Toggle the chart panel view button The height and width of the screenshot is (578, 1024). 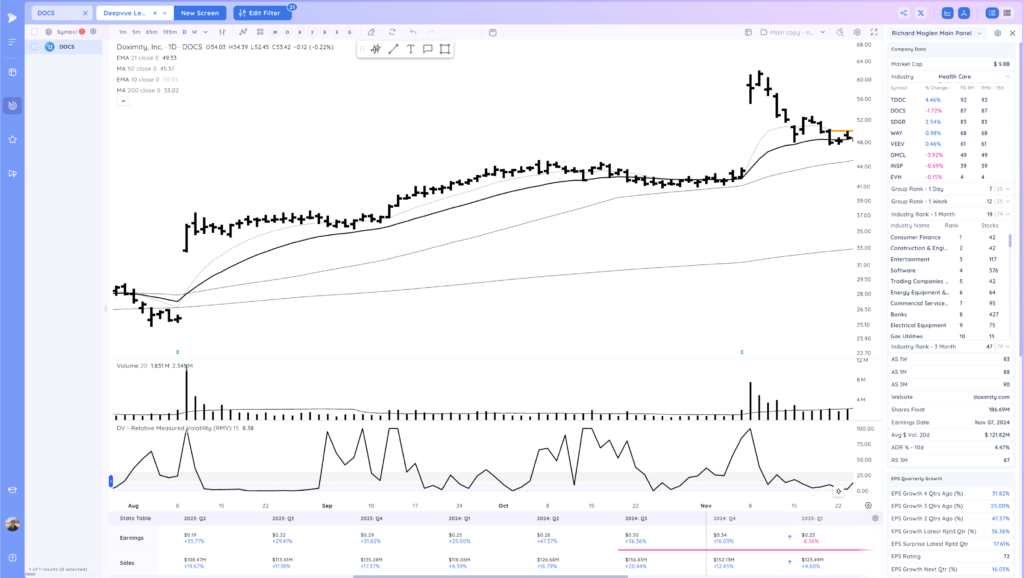948,13
